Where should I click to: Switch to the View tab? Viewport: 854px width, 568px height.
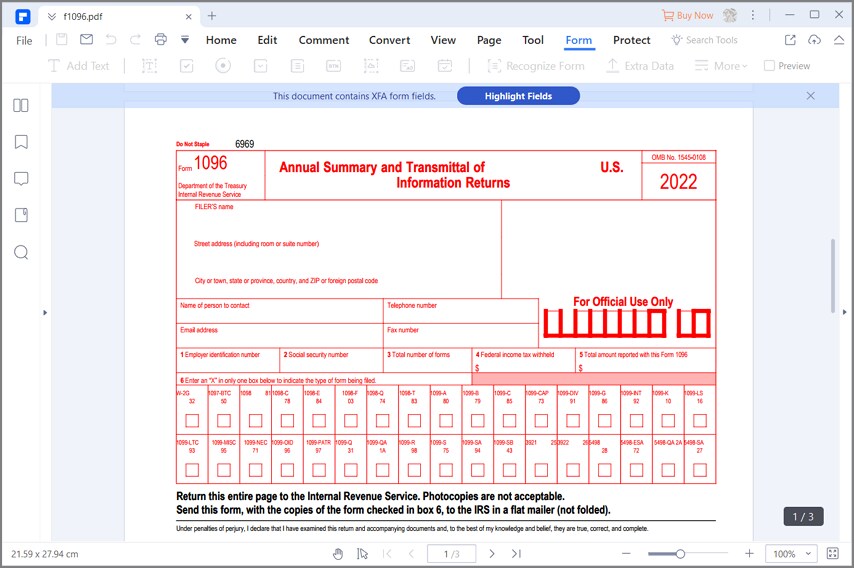tap(443, 40)
